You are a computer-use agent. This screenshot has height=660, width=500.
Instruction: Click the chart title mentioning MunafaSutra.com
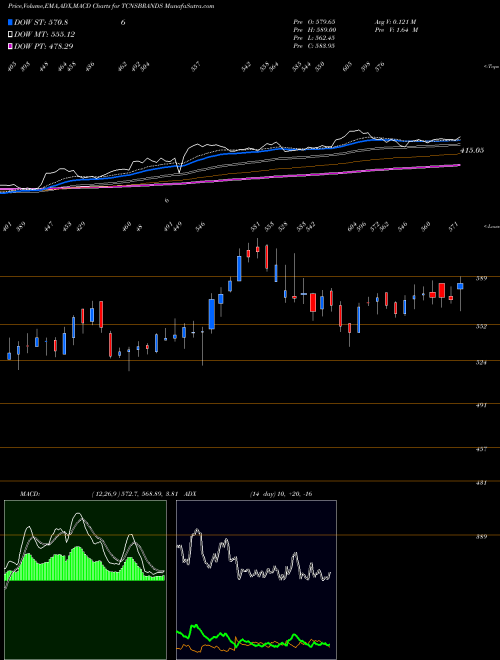tap(112, 6)
